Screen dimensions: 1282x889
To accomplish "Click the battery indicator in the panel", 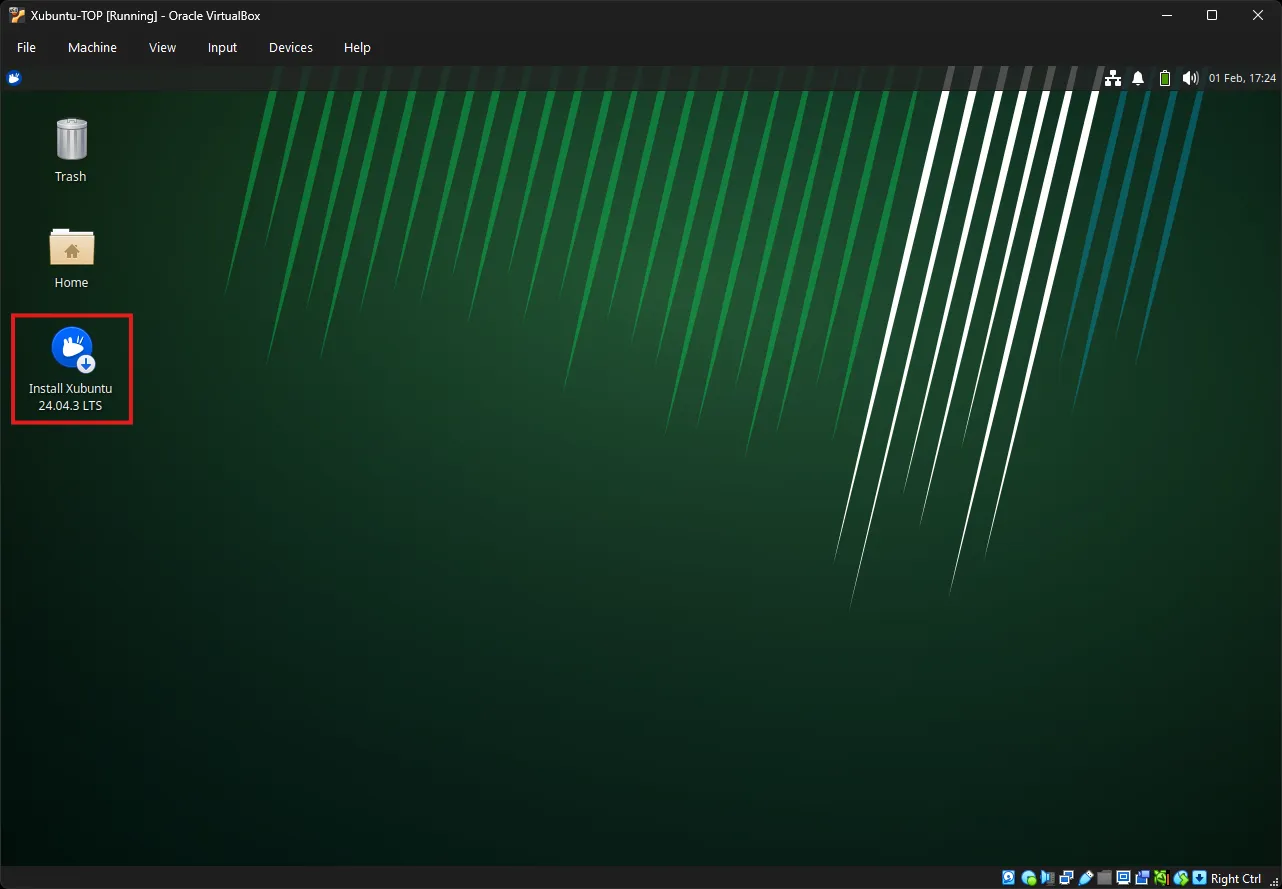I will [1164, 77].
